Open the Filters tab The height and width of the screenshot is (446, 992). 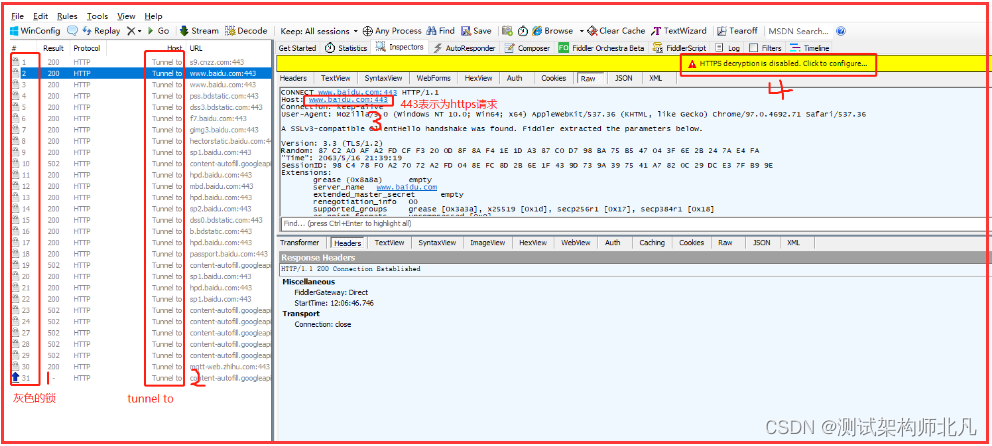766,48
